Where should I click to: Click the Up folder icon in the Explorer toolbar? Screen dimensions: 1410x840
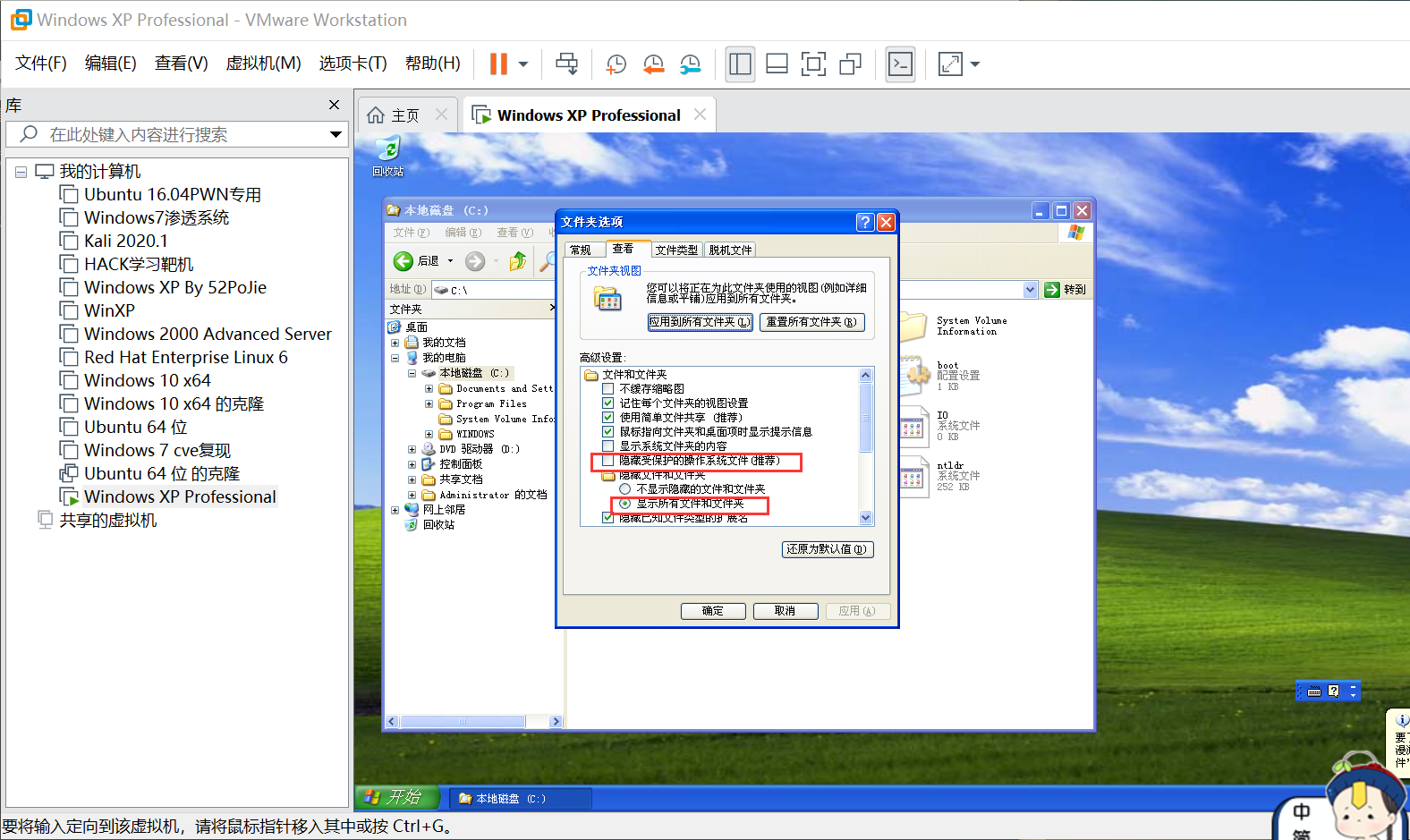pos(517,260)
